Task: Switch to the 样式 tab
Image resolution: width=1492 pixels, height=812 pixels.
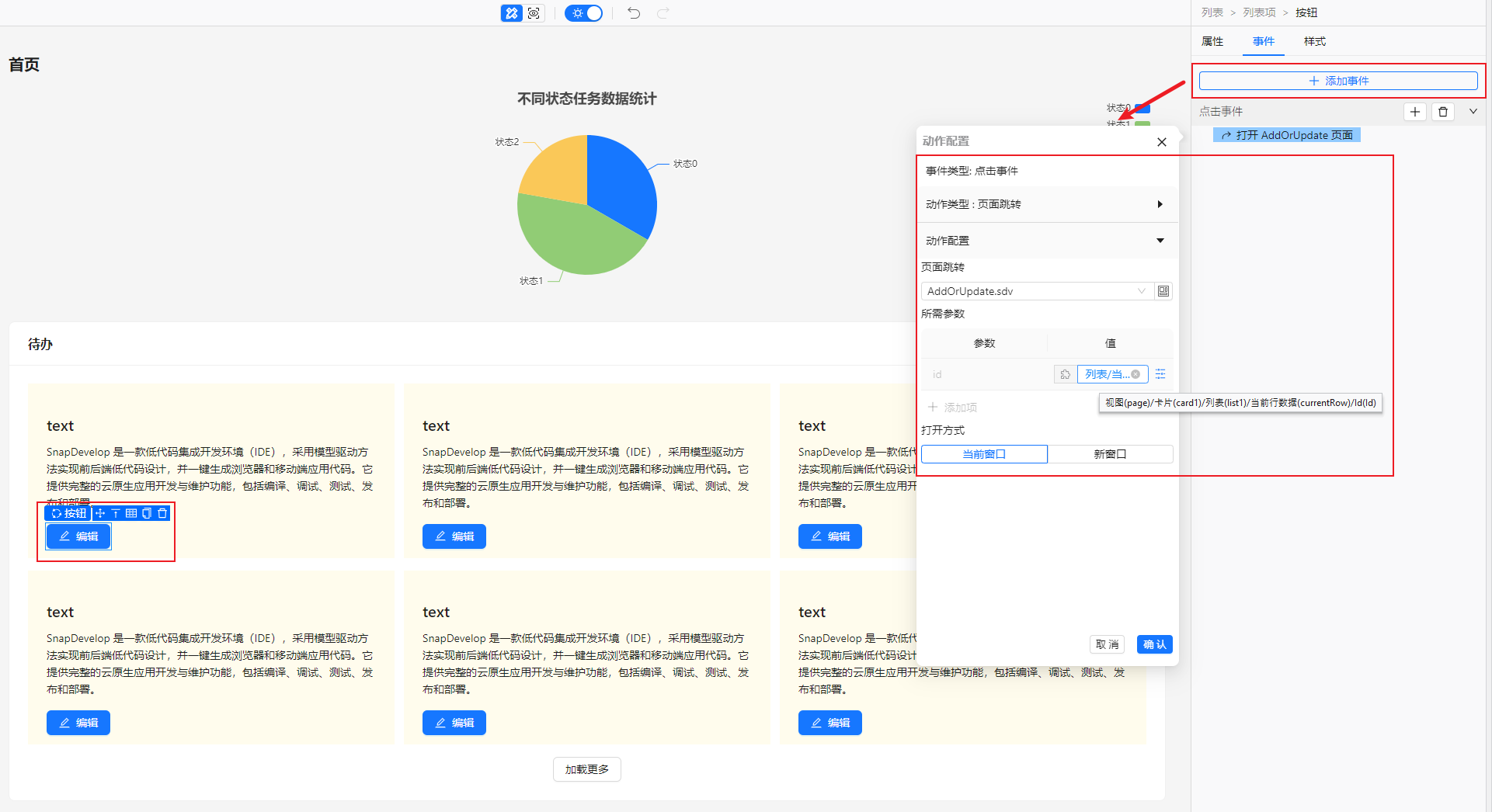Action: pyautogui.click(x=1314, y=42)
